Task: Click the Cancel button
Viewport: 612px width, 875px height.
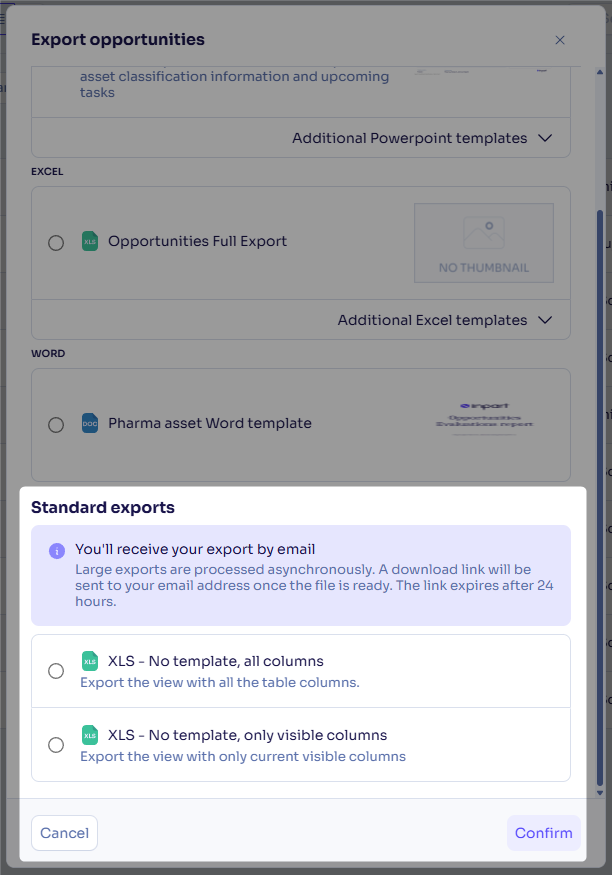Action: tap(64, 833)
